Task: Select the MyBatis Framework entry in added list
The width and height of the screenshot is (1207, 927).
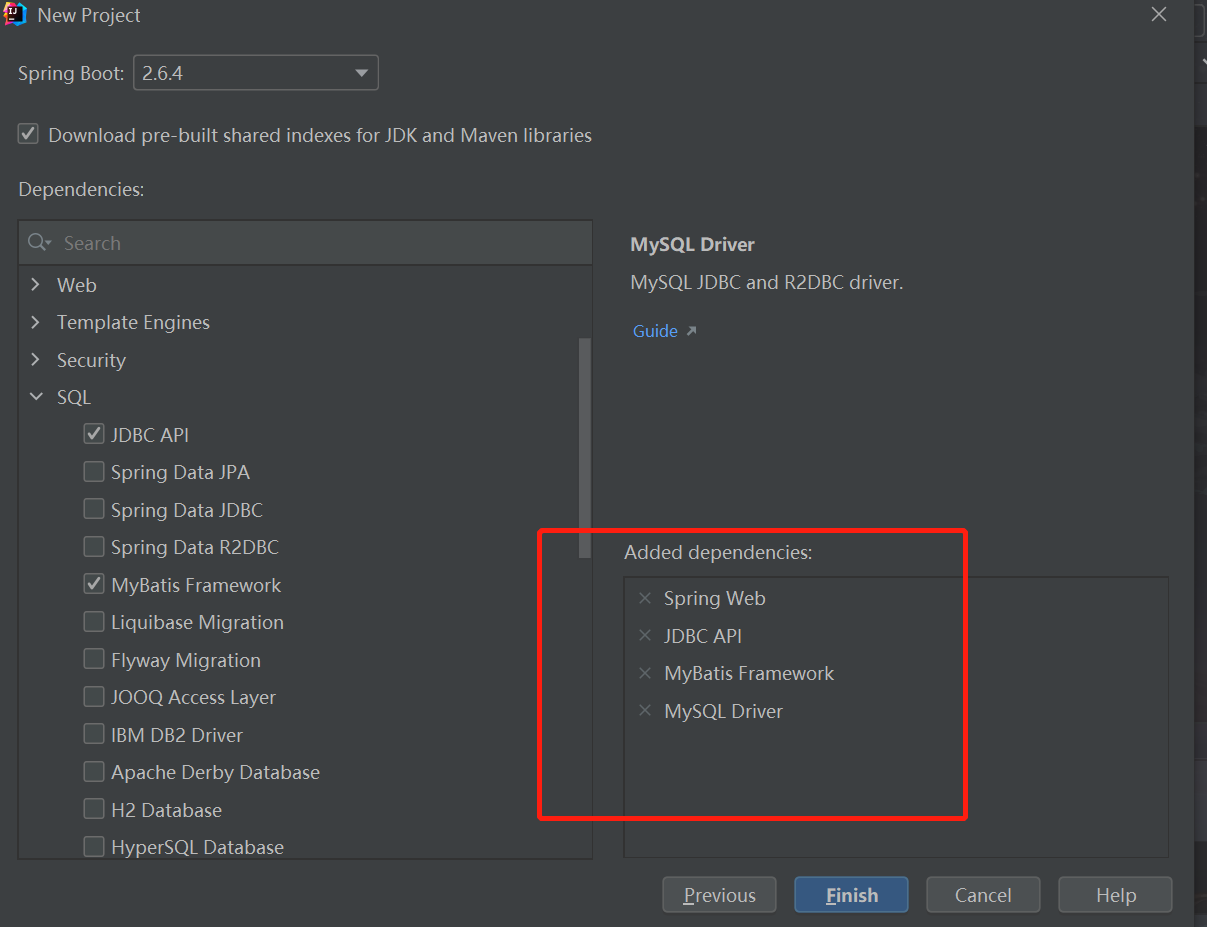Action: [x=749, y=673]
